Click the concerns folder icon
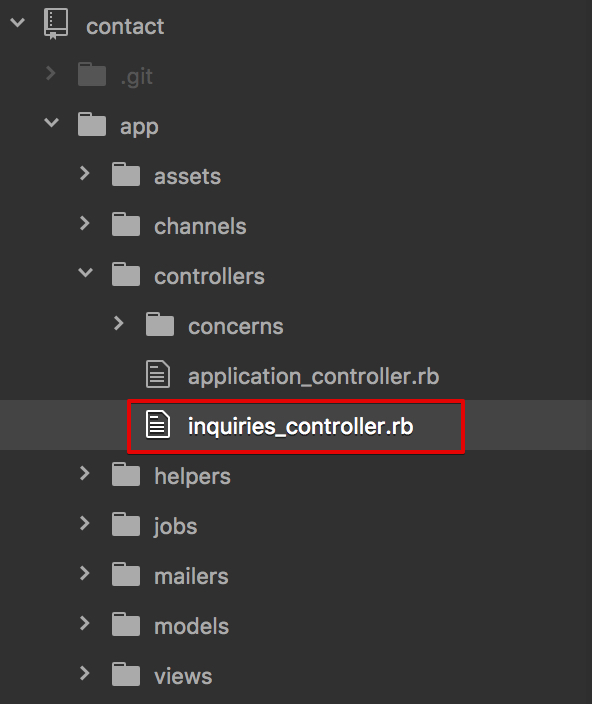The height and width of the screenshot is (704, 592). click(x=160, y=324)
